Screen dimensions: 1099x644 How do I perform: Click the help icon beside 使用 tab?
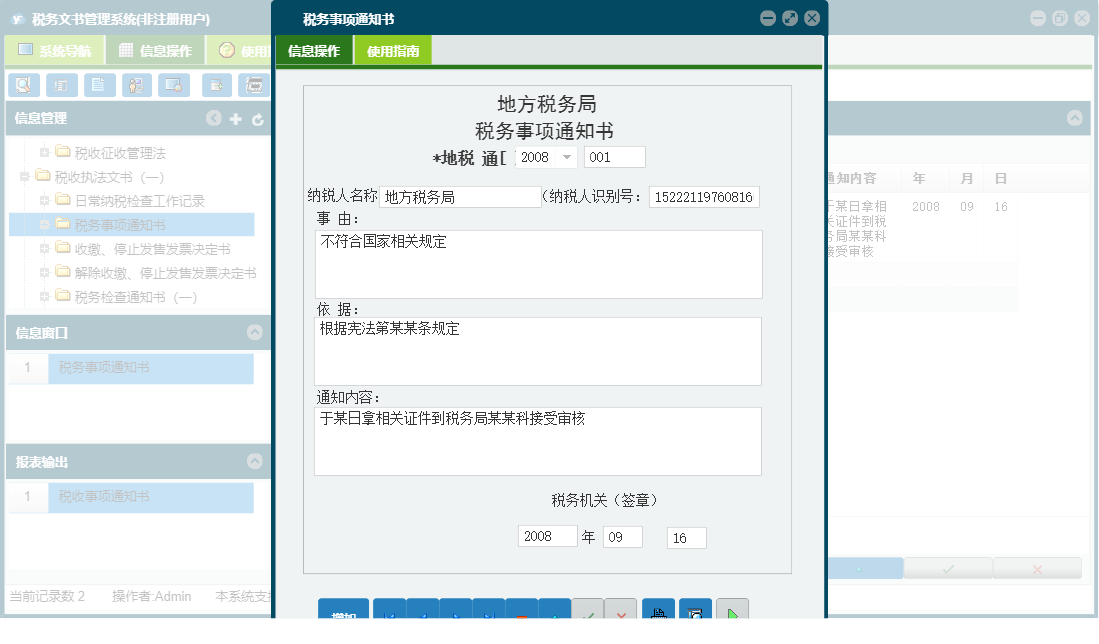click(x=227, y=50)
